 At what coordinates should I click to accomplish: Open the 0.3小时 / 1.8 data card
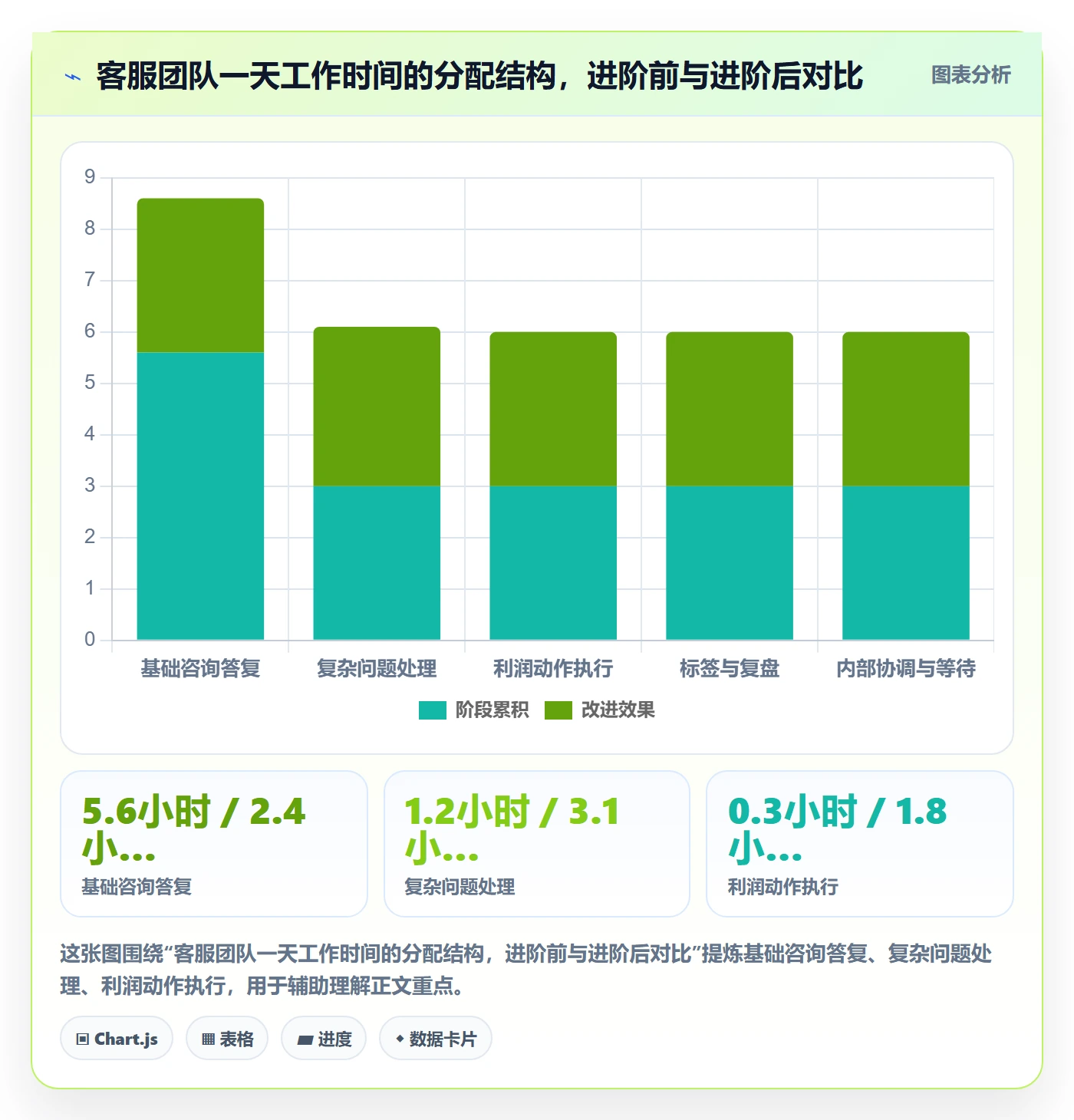[x=860, y=844]
